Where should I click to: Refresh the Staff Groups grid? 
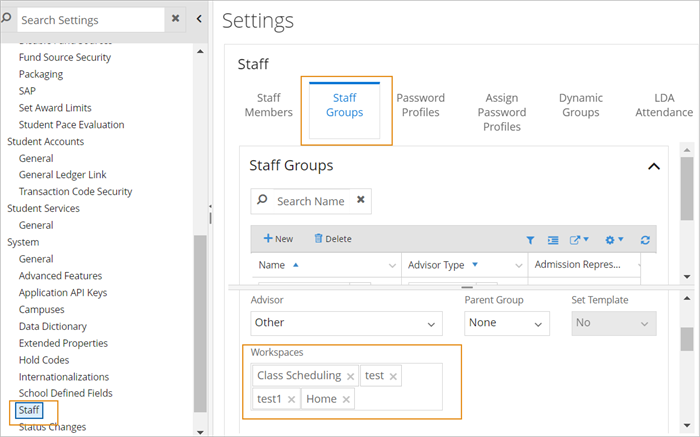click(x=645, y=240)
